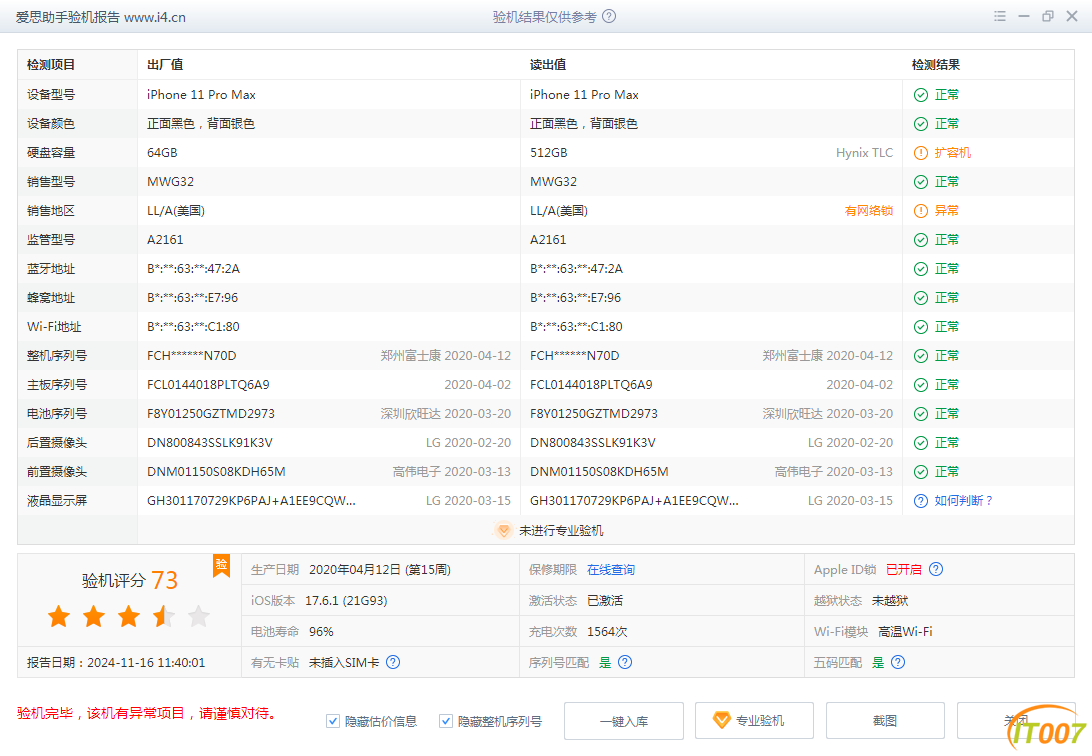Click green check icon in 主板序列号 row
Image resolution: width=1092 pixels, height=756 pixels.
pyautogui.click(x=921, y=385)
